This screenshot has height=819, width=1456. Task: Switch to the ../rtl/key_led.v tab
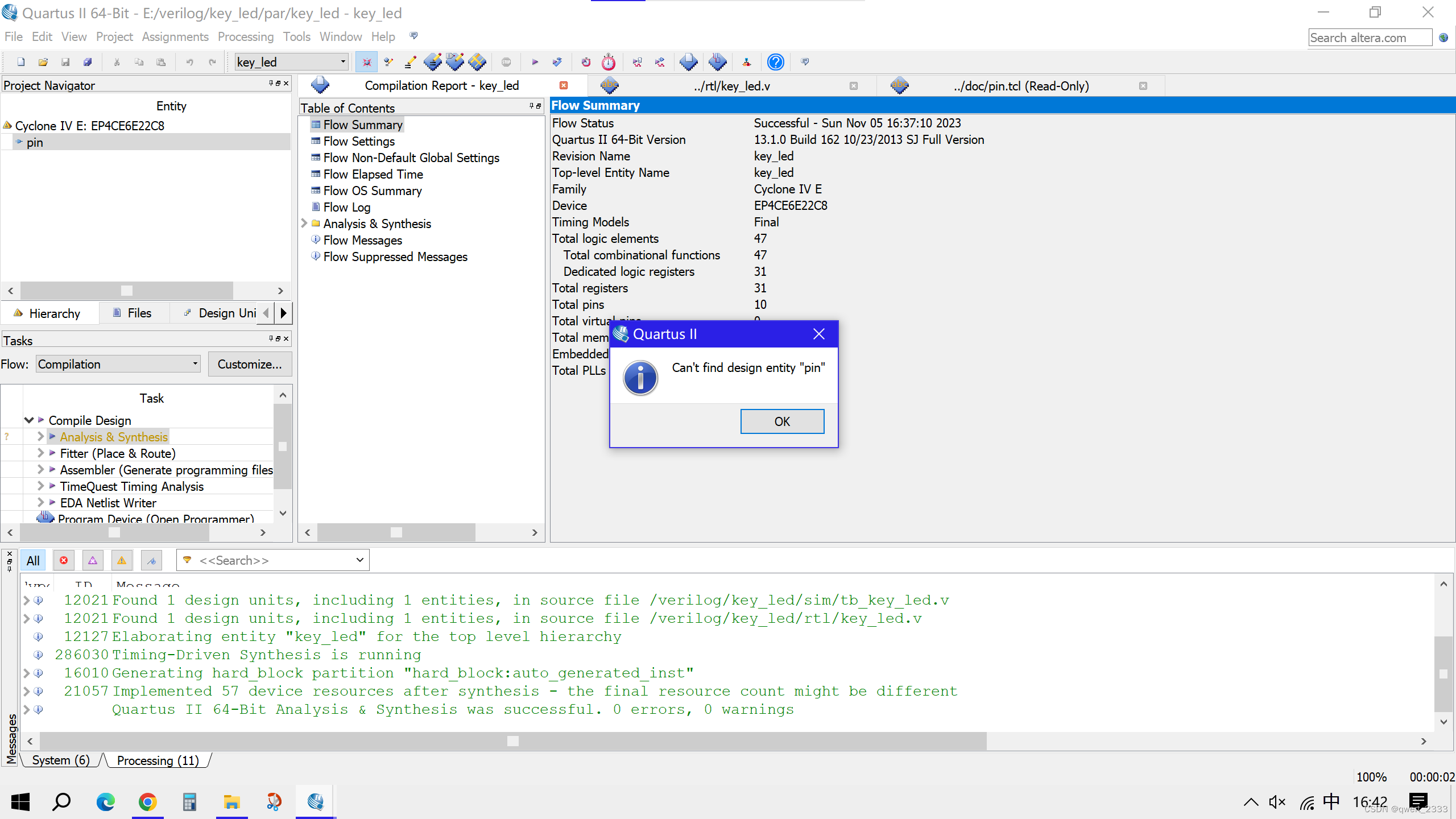tap(731, 86)
